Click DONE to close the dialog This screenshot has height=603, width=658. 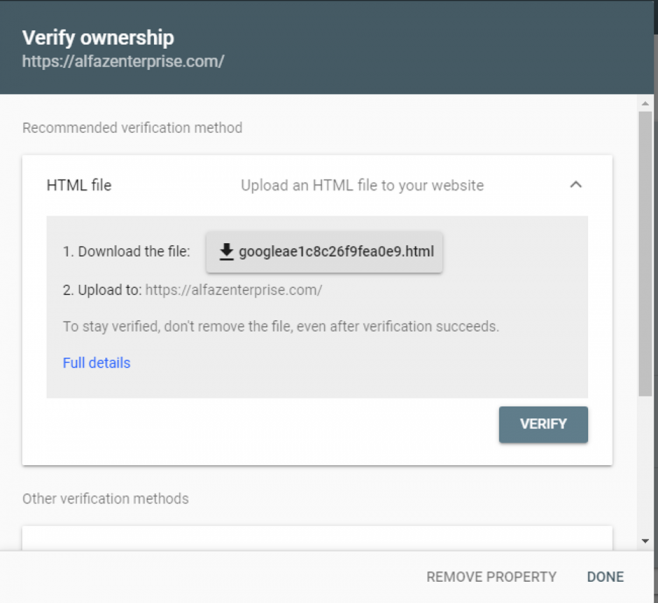[x=605, y=577]
